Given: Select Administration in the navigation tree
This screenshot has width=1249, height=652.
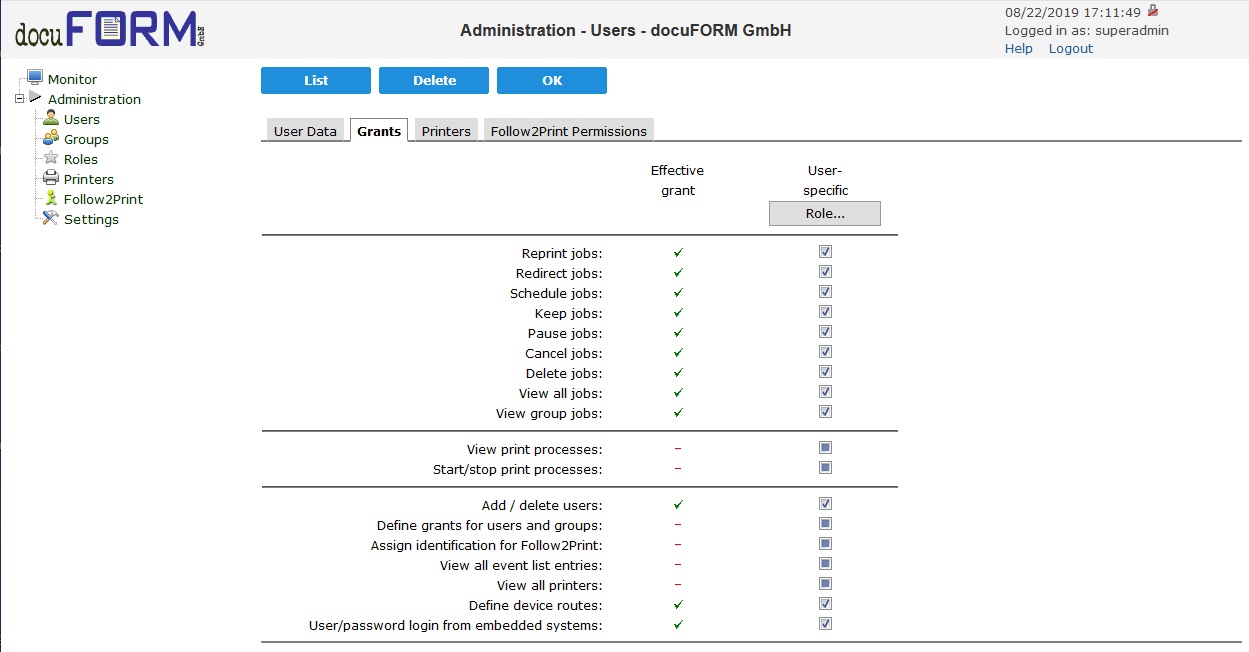Looking at the screenshot, I should coord(94,99).
